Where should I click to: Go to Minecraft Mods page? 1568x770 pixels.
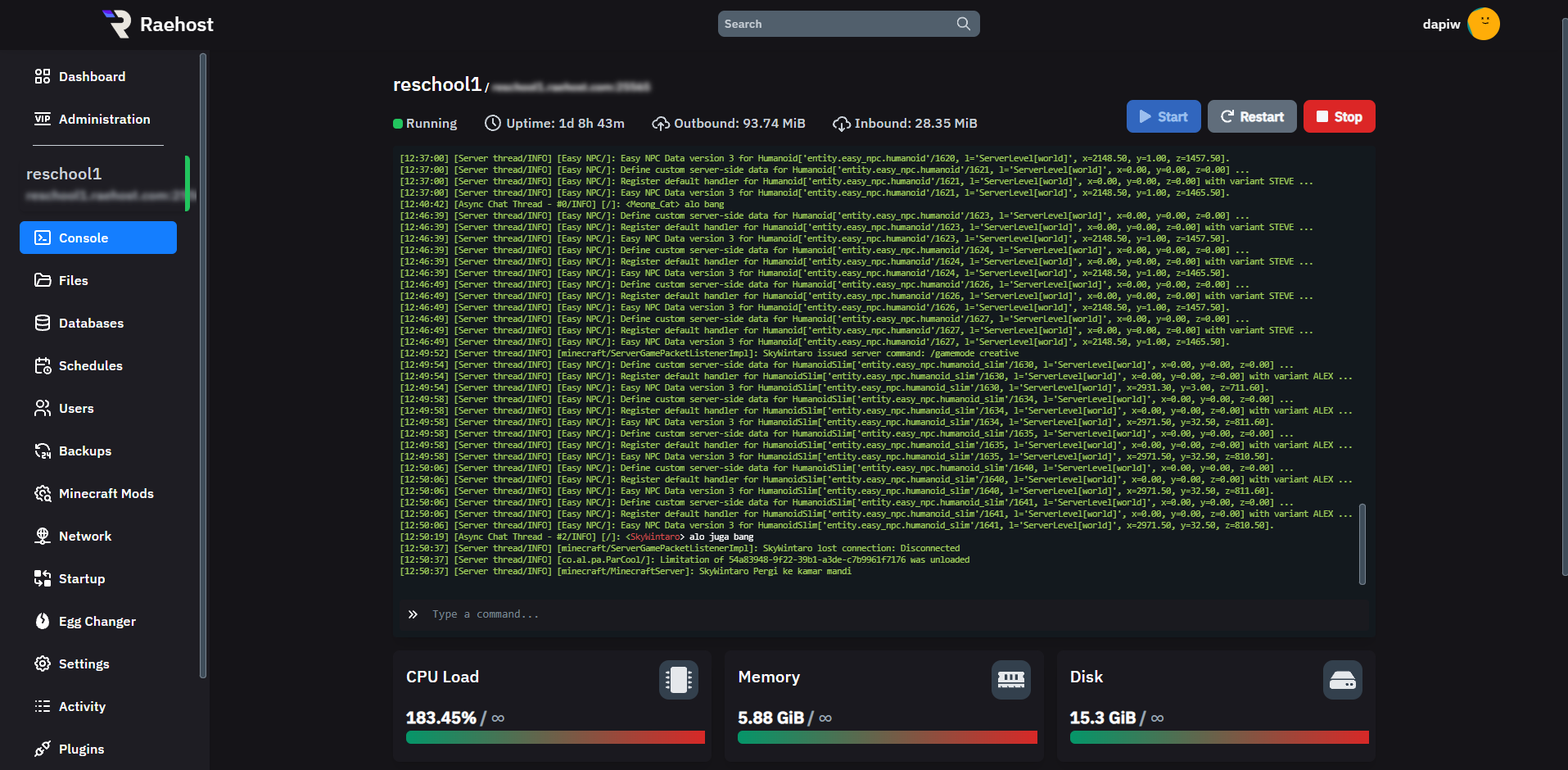pos(106,493)
